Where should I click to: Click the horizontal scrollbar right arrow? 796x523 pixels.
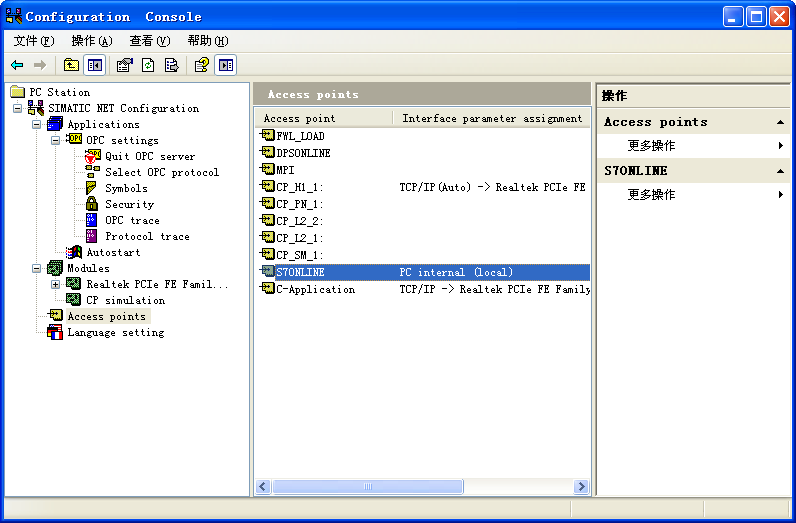[x=581, y=486]
